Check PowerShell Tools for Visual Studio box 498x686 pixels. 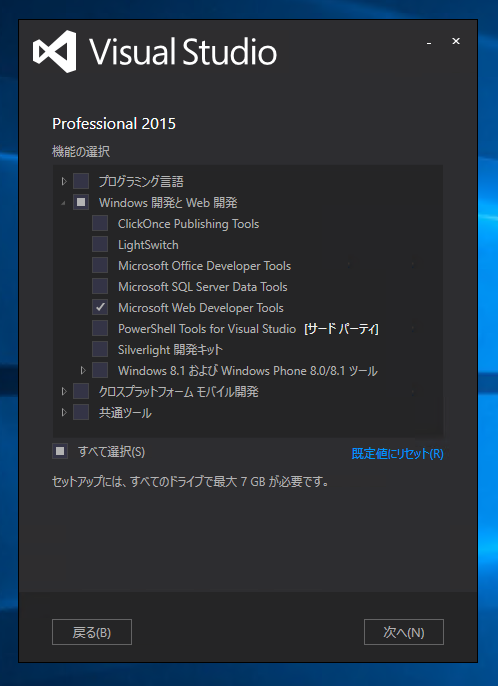point(100,328)
